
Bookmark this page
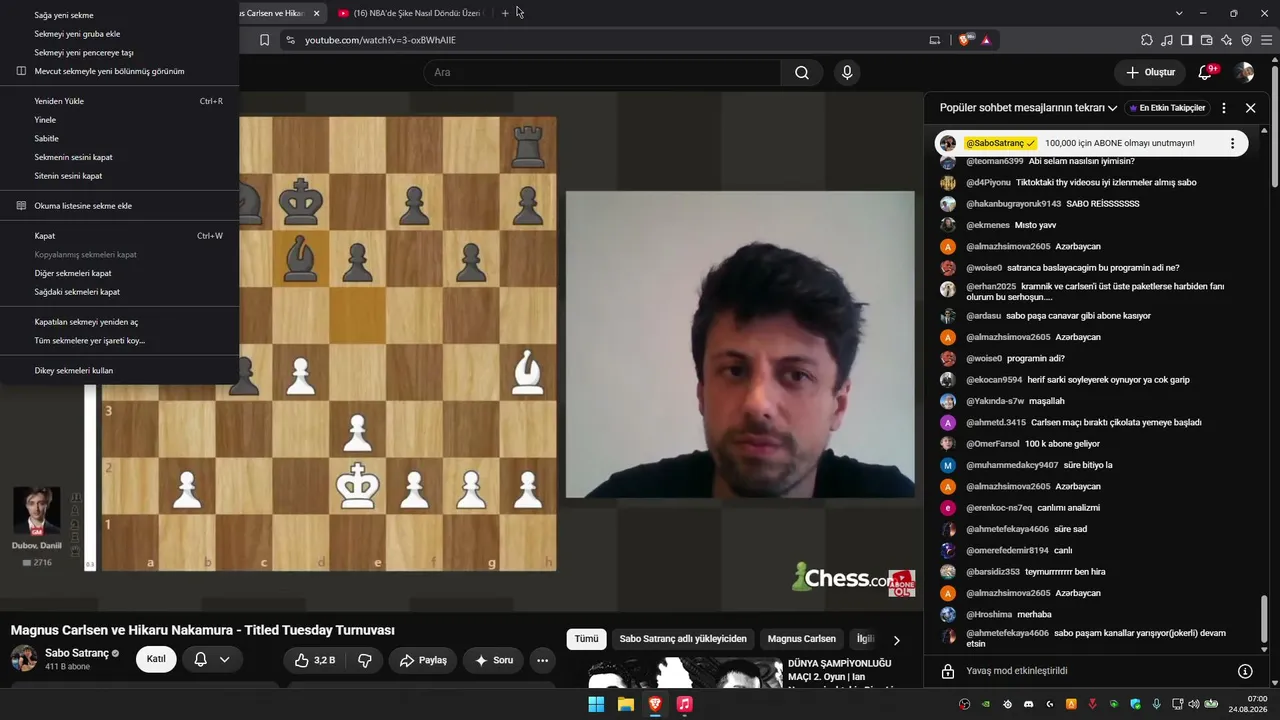tap(264, 40)
